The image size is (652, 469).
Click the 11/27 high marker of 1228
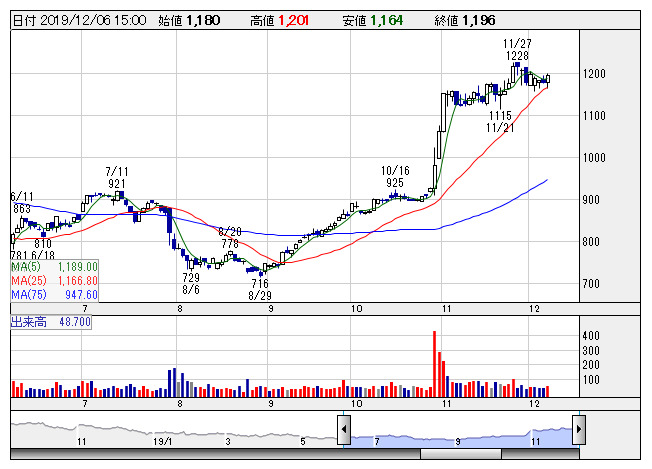click(517, 56)
